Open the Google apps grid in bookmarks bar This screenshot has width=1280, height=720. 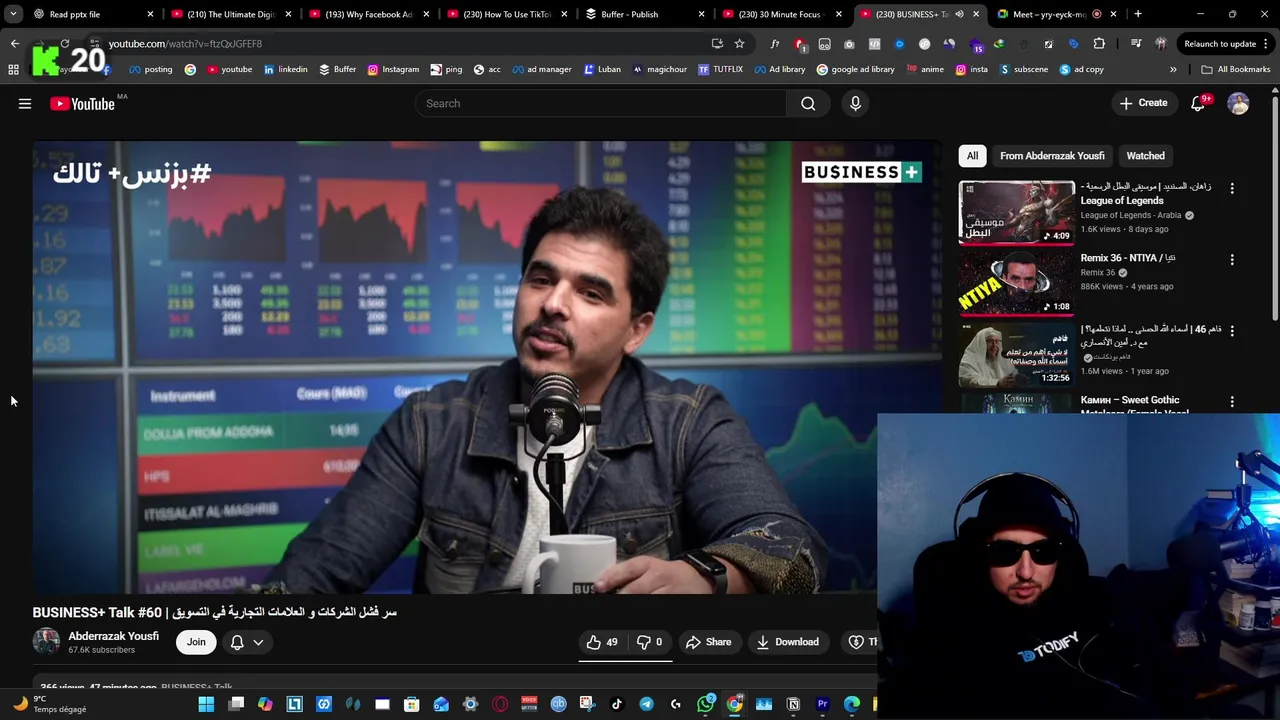point(13,69)
